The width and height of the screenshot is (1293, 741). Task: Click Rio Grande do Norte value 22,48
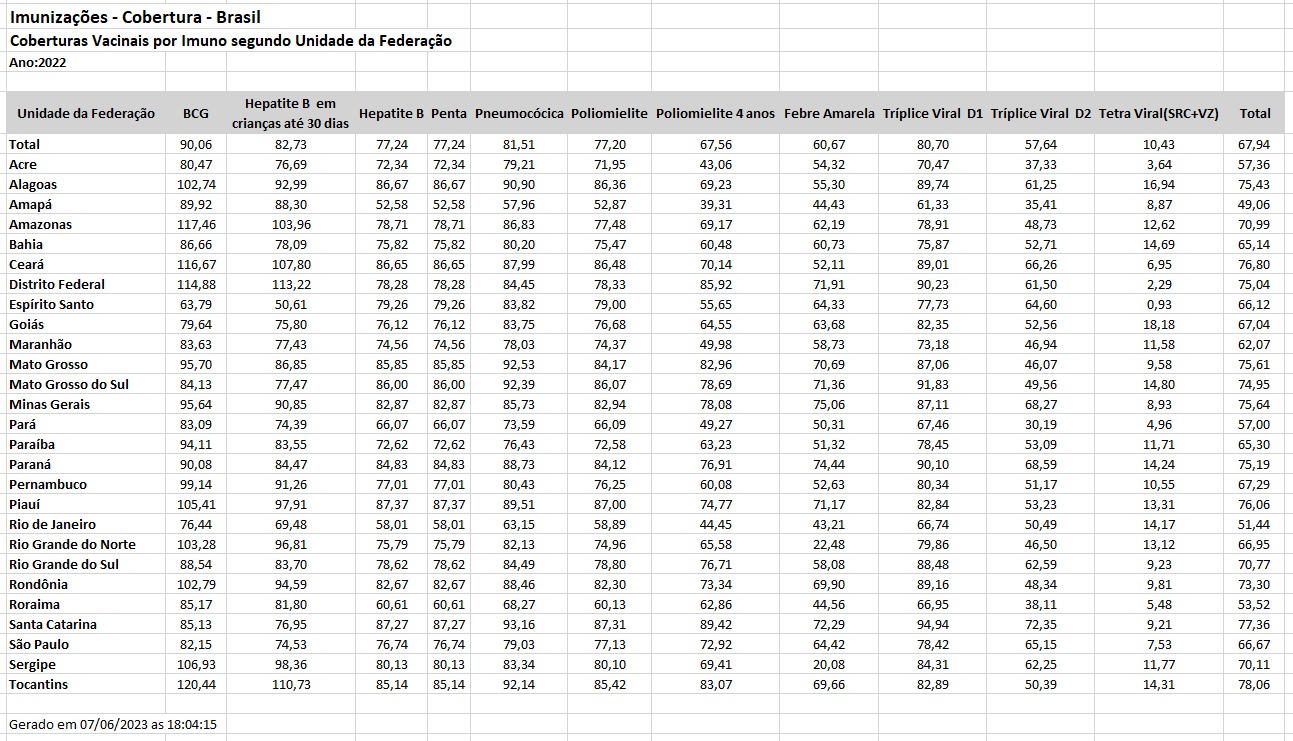(829, 544)
